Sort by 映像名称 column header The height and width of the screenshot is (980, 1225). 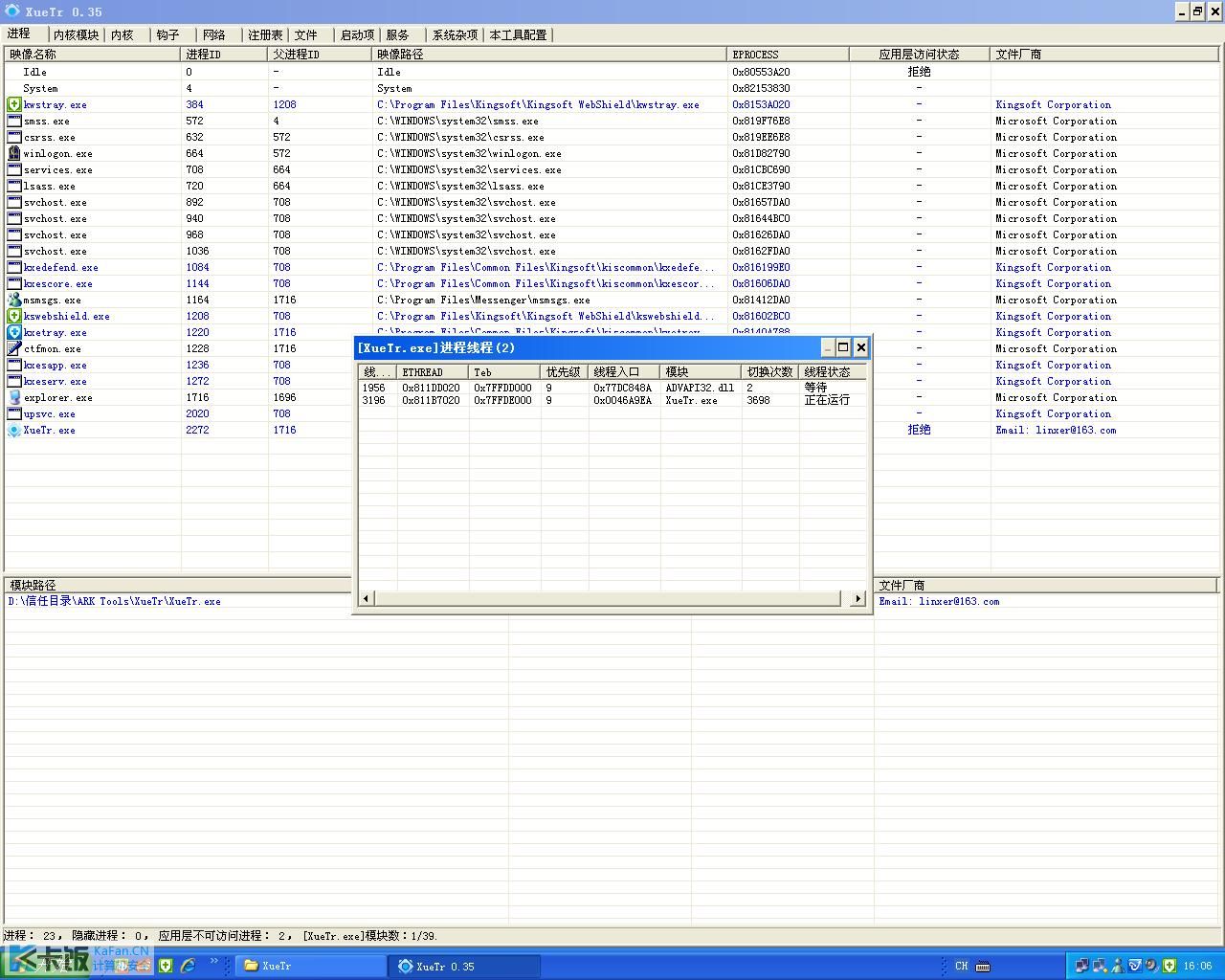tap(93, 55)
